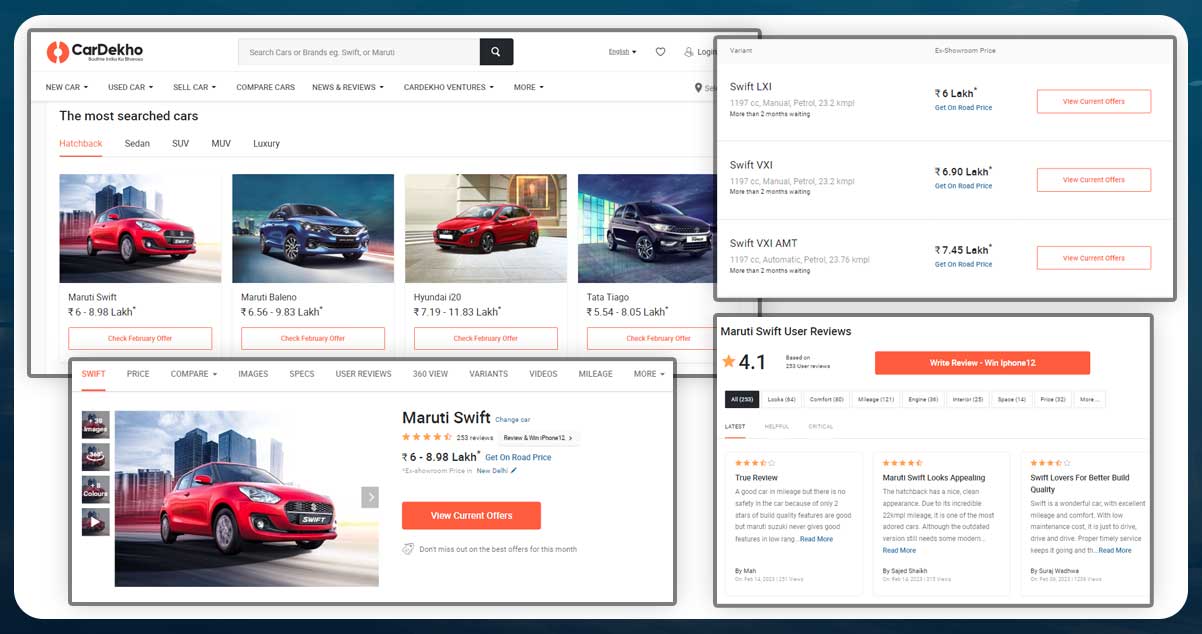
Task: Open the 8 Colours thumbnail
Action: click(x=96, y=489)
